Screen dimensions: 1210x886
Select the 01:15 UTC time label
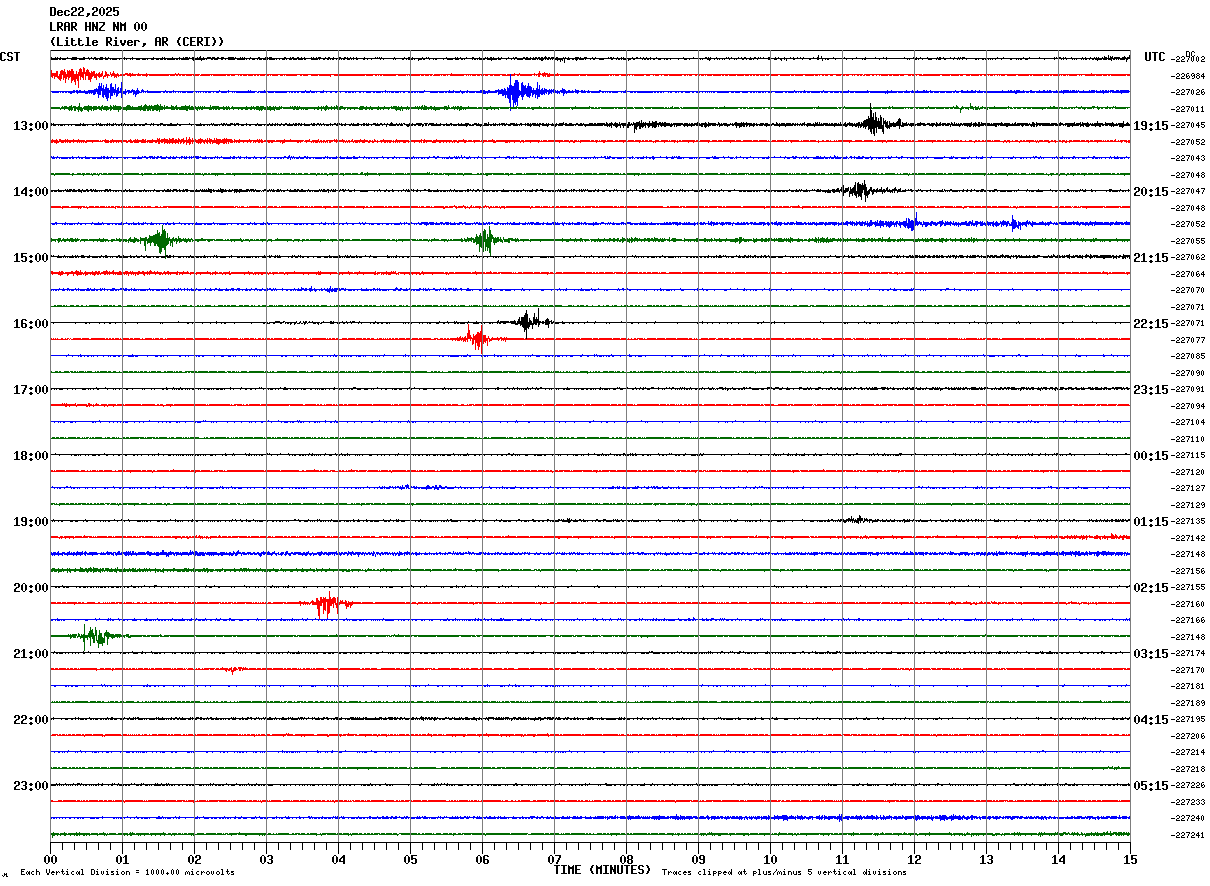point(1150,522)
